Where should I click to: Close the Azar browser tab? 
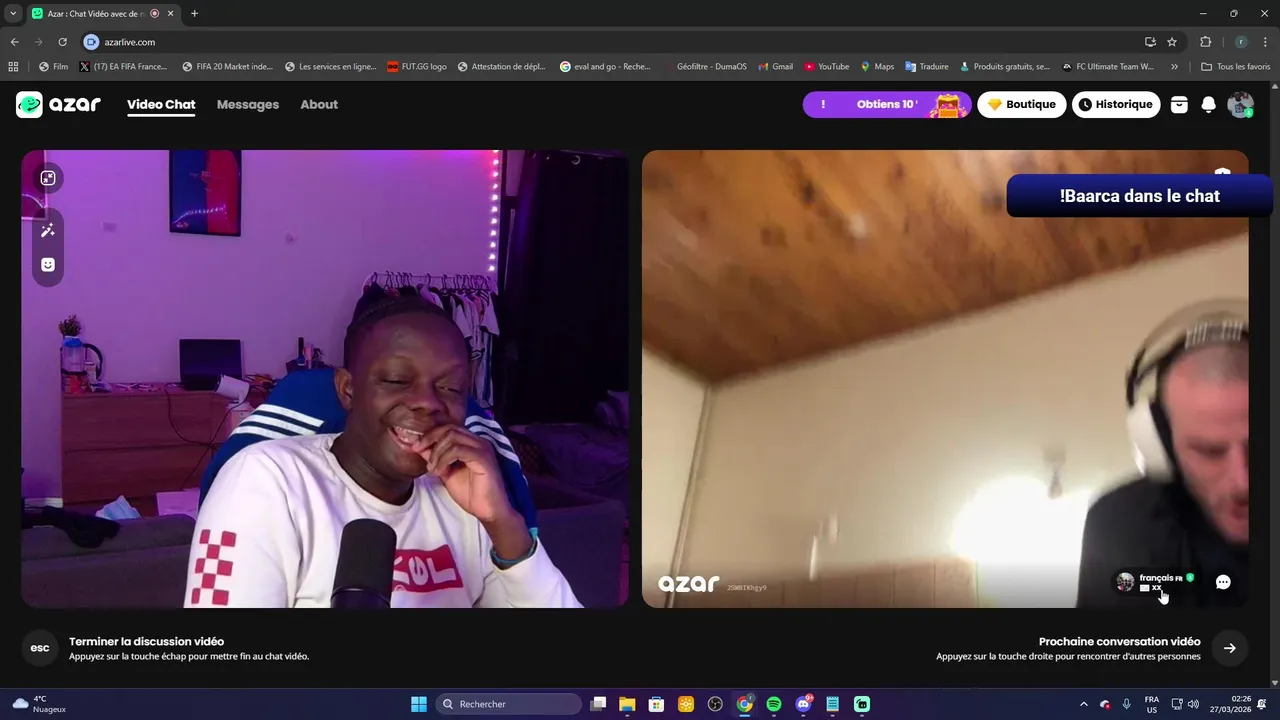(x=170, y=13)
